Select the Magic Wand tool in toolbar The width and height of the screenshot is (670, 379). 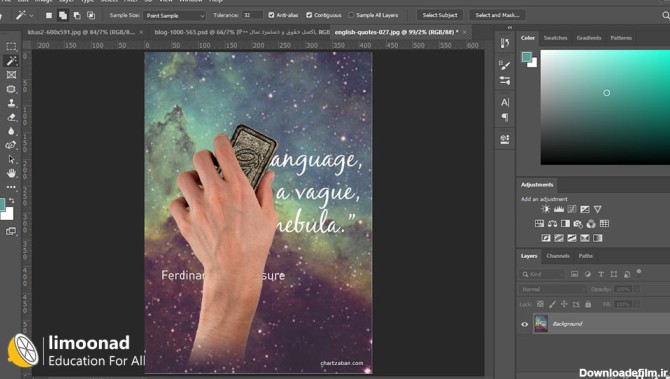(x=11, y=61)
